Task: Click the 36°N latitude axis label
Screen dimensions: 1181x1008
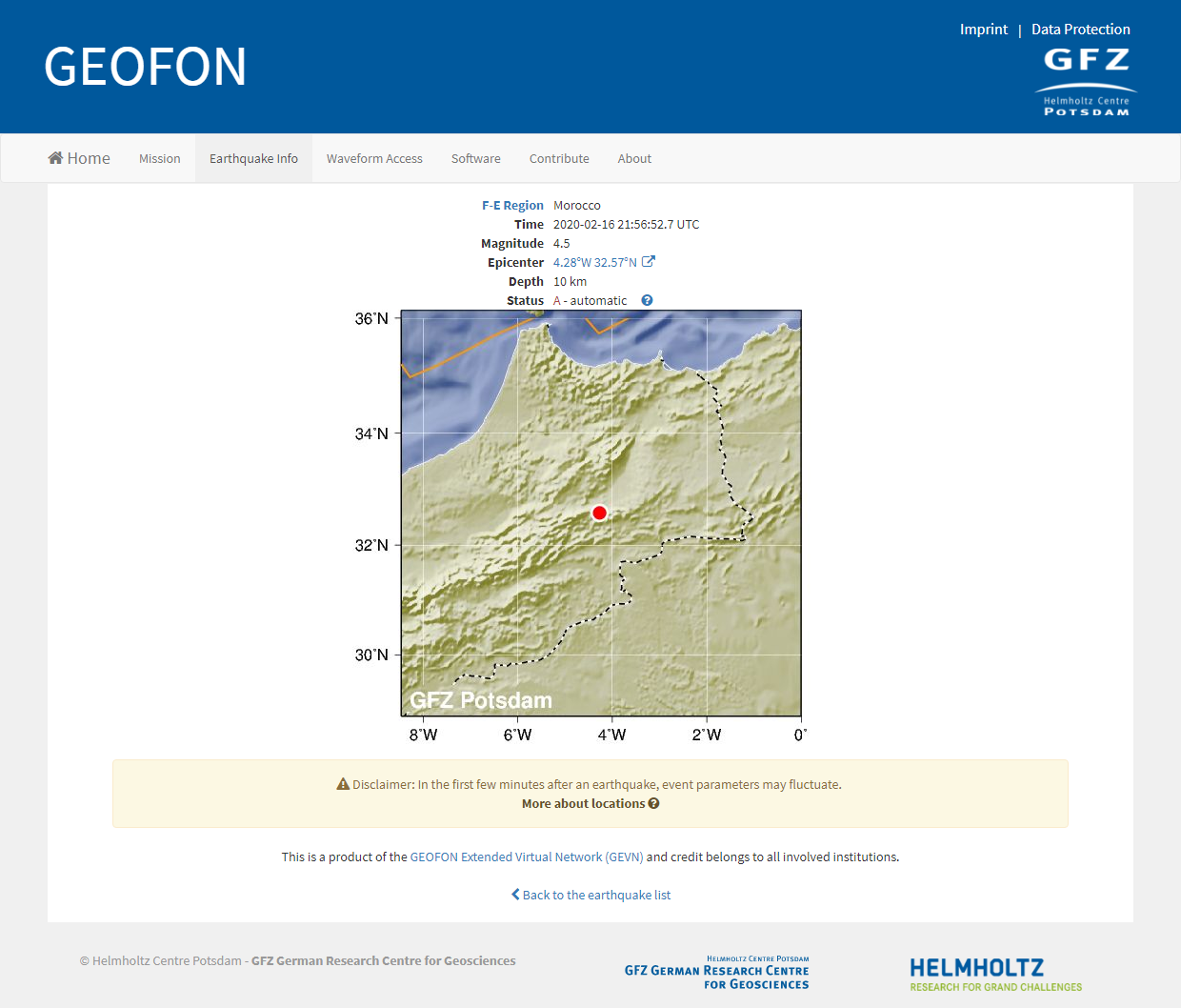Action: tap(371, 319)
